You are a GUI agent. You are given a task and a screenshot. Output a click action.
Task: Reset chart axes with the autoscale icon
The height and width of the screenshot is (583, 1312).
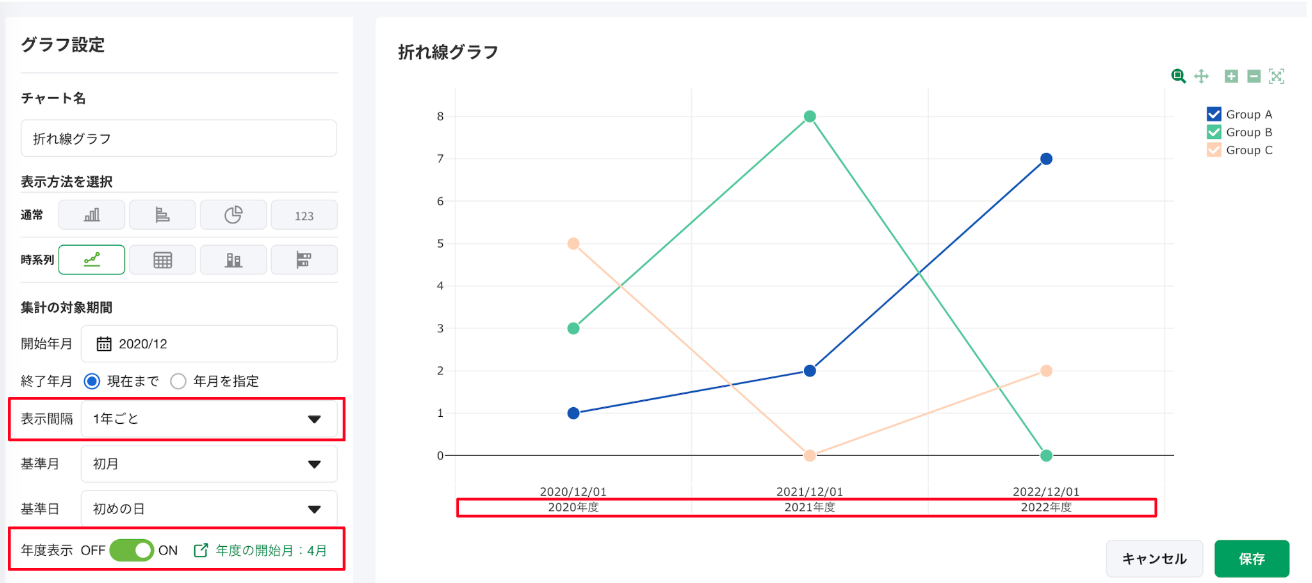(1276, 76)
